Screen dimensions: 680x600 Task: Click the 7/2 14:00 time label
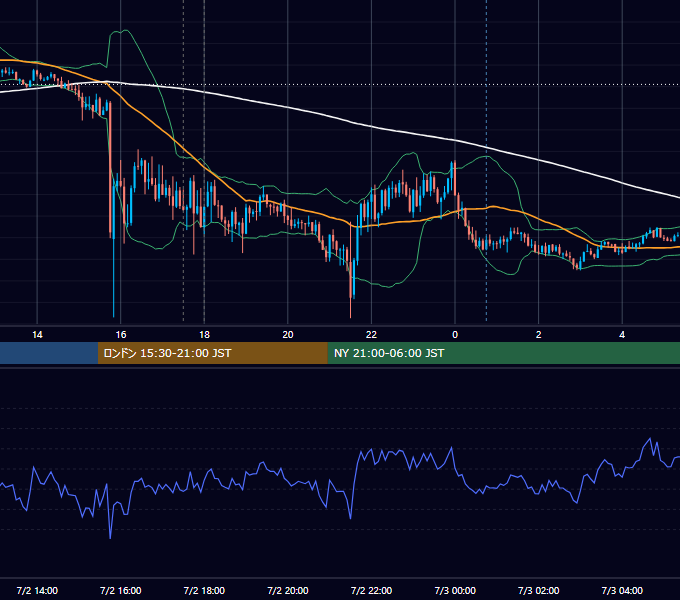(37, 590)
